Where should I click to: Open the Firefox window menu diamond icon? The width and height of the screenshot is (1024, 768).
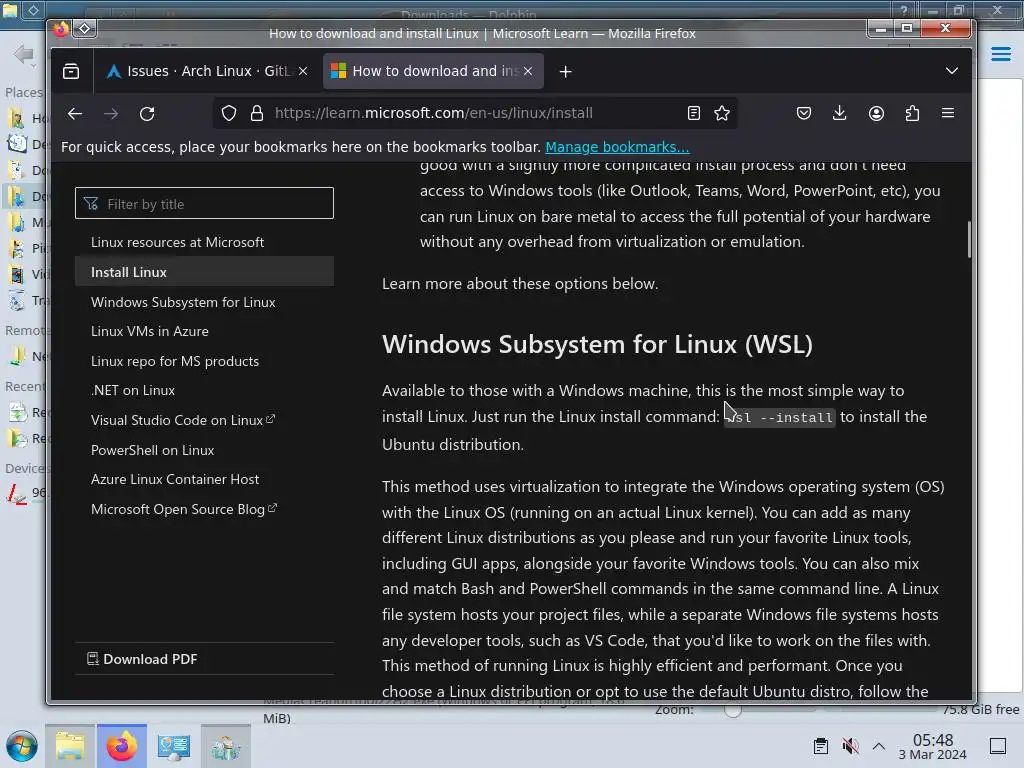coord(84,28)
